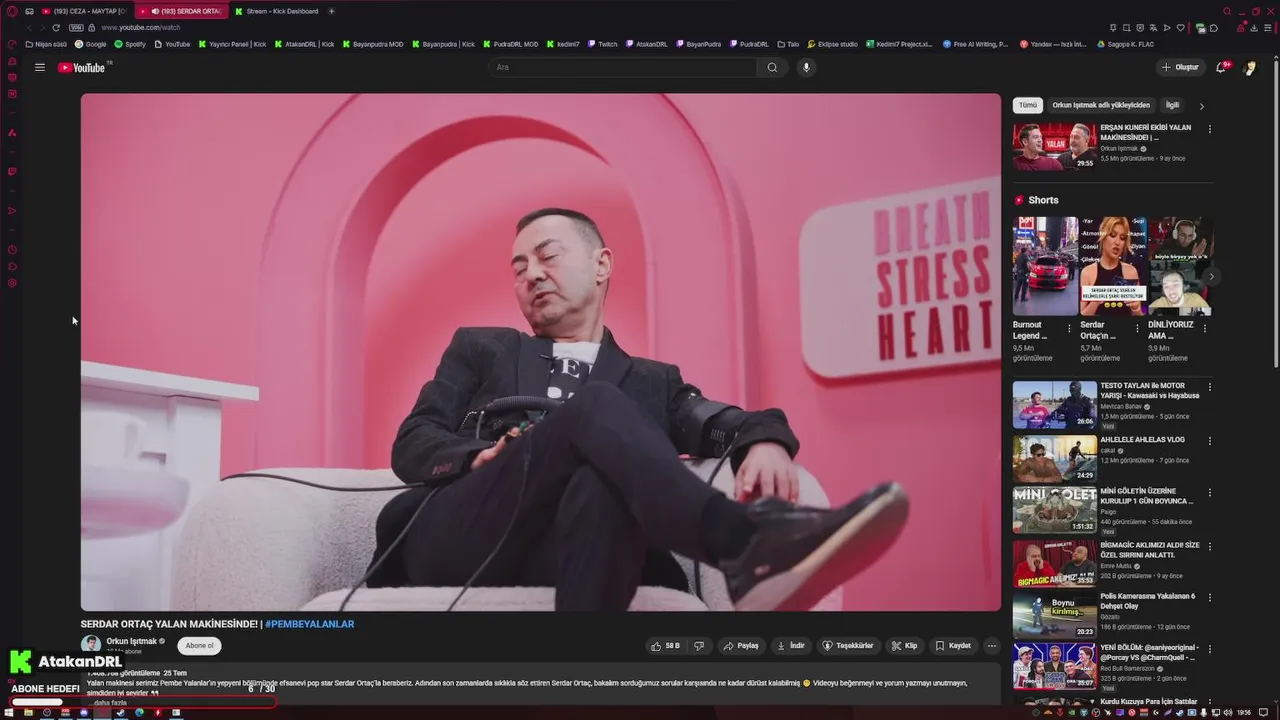Open options for ERŞAN KUNERİ video
Image resolution: width=1280 pixels, height=720 pixels.
[1210, 129]
